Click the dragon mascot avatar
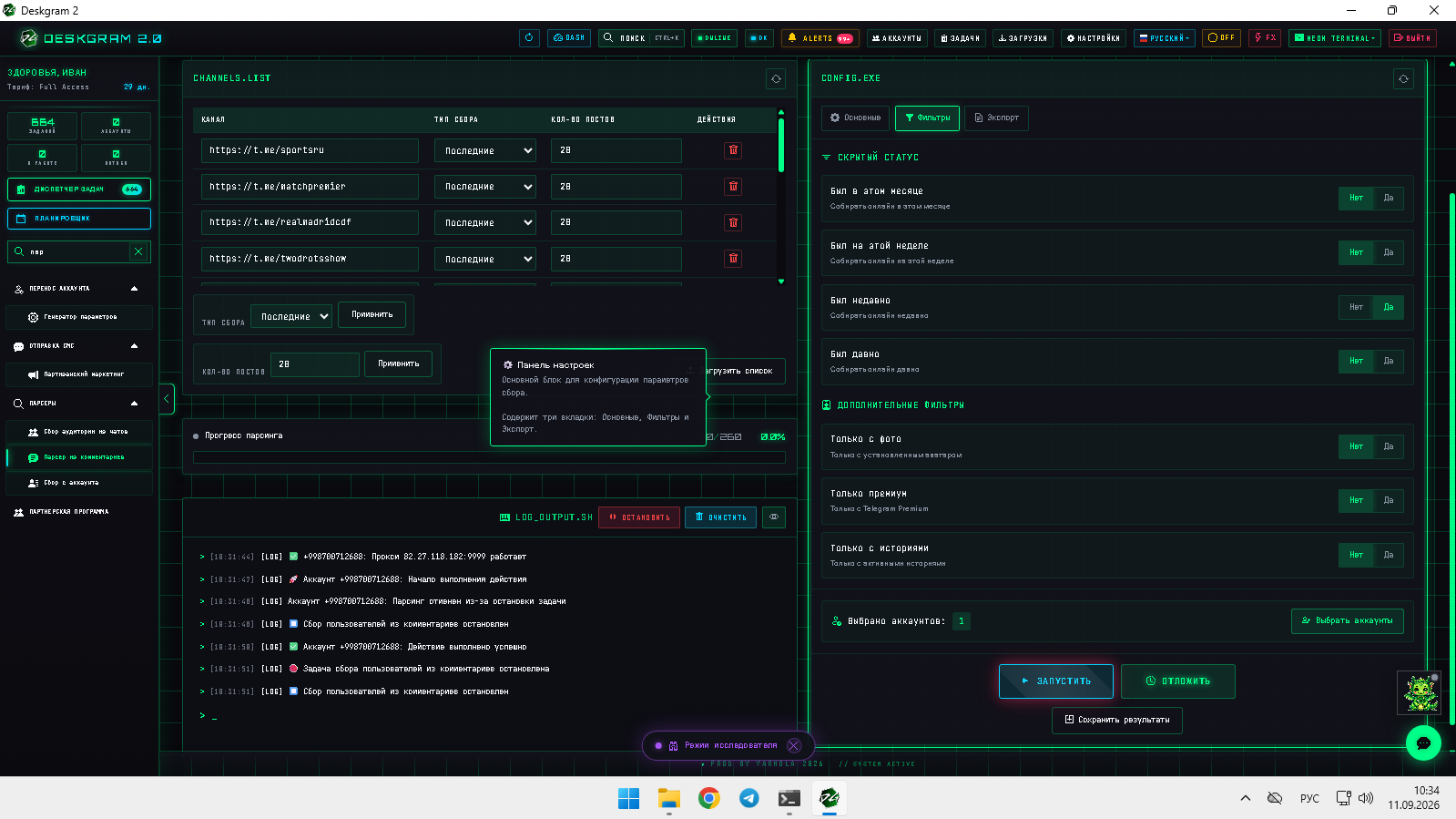 [x=1419, y=692]
